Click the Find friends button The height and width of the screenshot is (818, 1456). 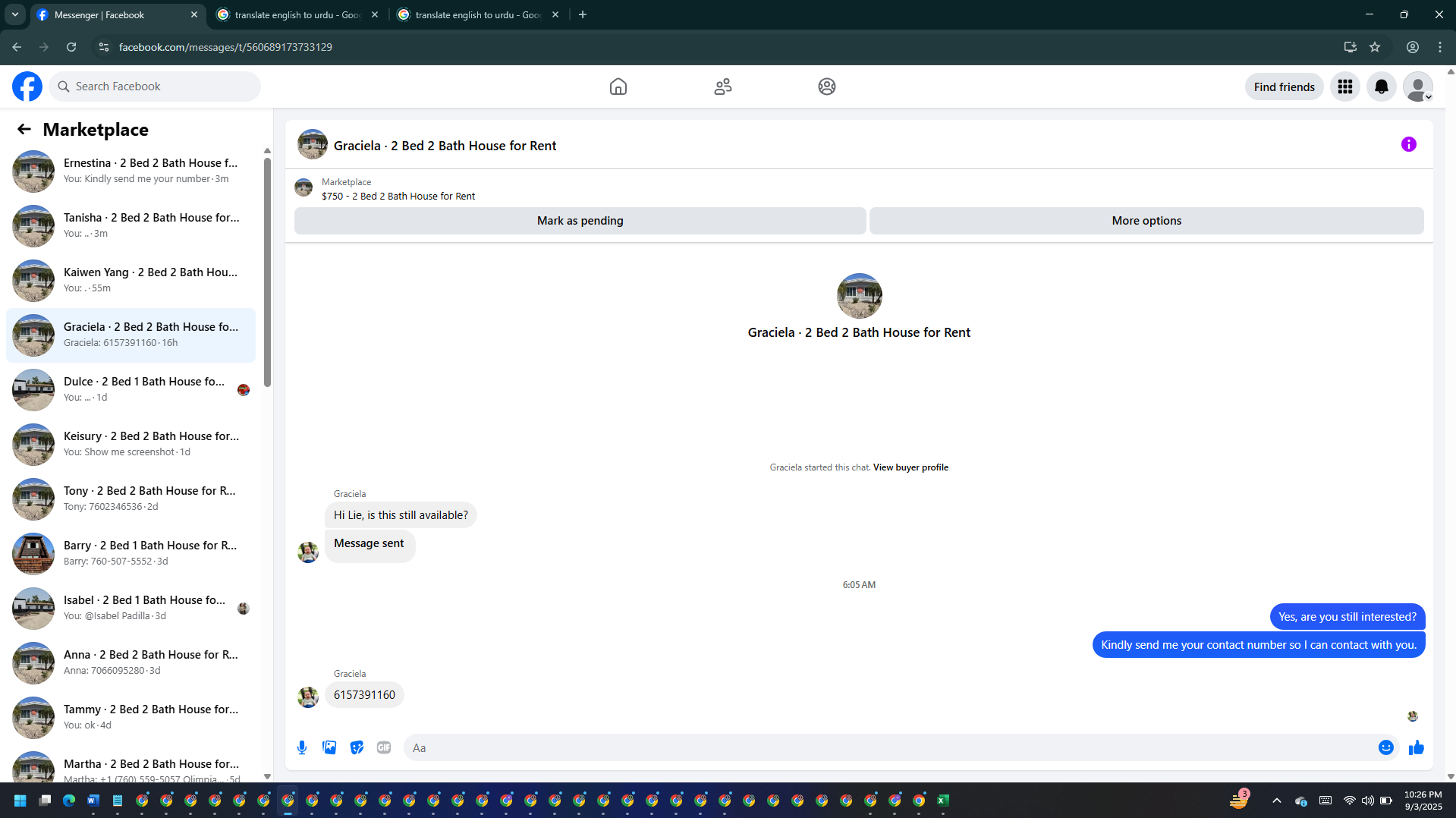click(x=1285, y=87)
